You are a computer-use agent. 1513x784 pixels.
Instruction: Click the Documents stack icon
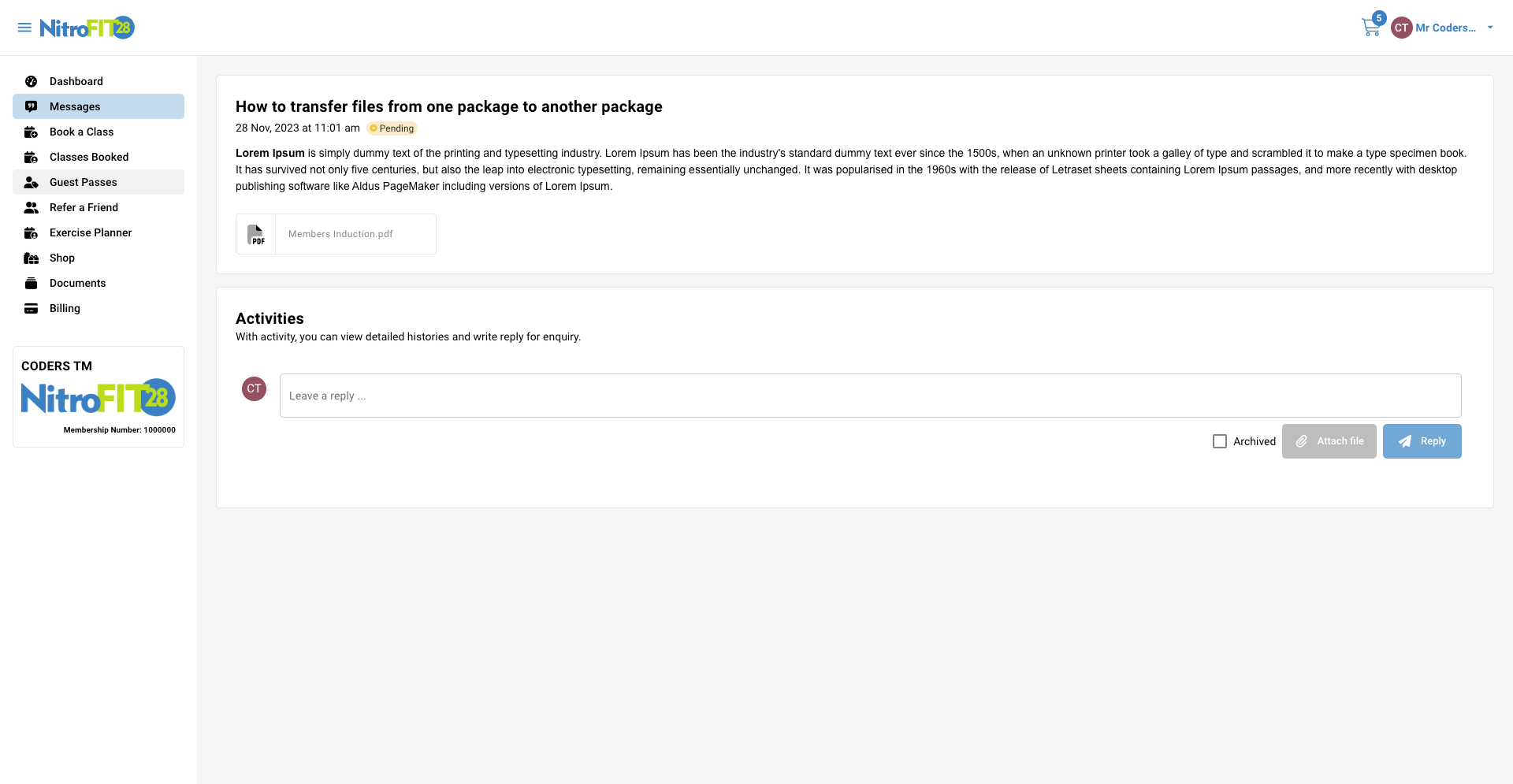tap(32, 283)
